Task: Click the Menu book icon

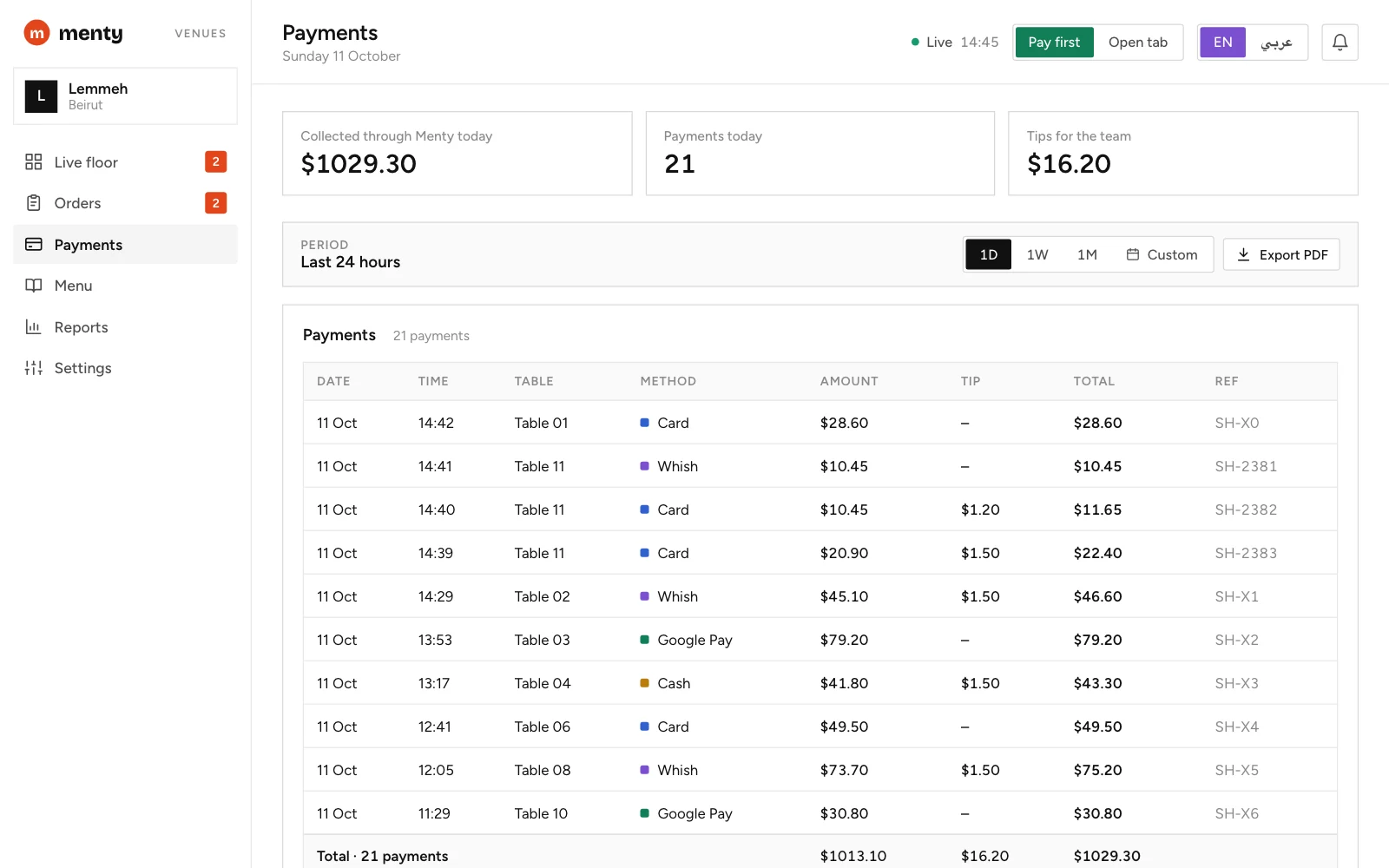Action: [x=34, y=286]
